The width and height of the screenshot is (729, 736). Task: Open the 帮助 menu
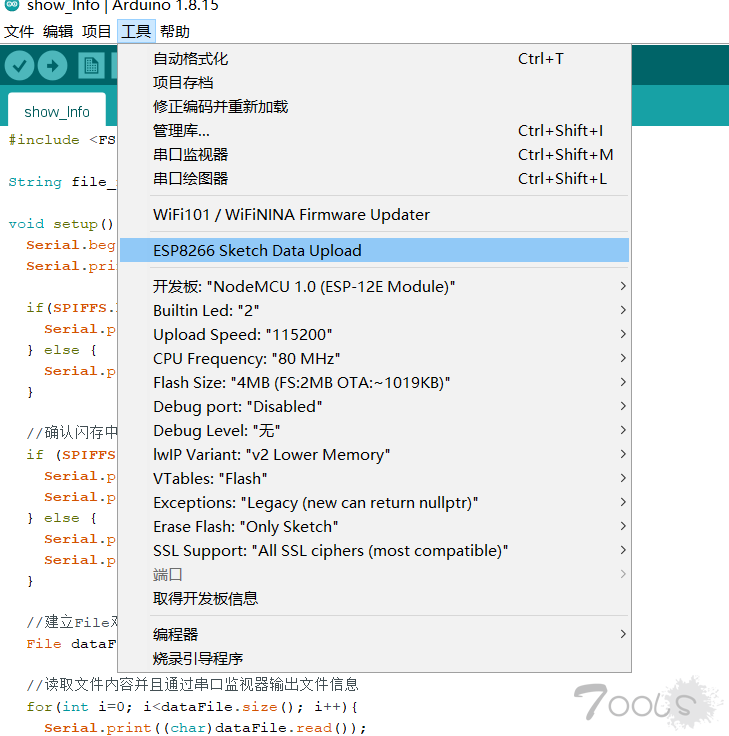[x=175, y=31]
